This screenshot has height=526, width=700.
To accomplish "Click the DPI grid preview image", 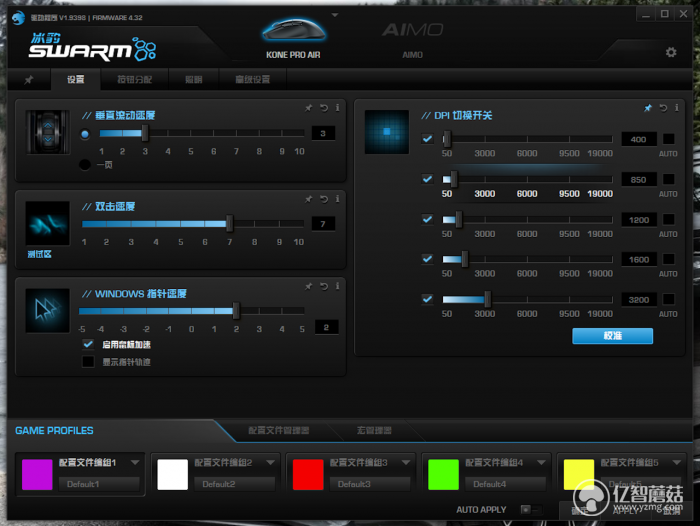I will (x=387, y=132).
